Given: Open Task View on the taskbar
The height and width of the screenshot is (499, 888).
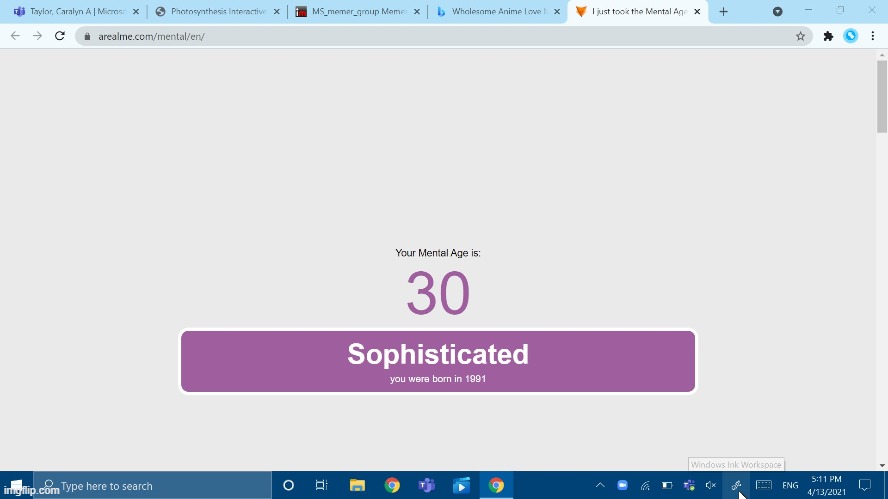Looking at the screenshot, I should point(321,486).
